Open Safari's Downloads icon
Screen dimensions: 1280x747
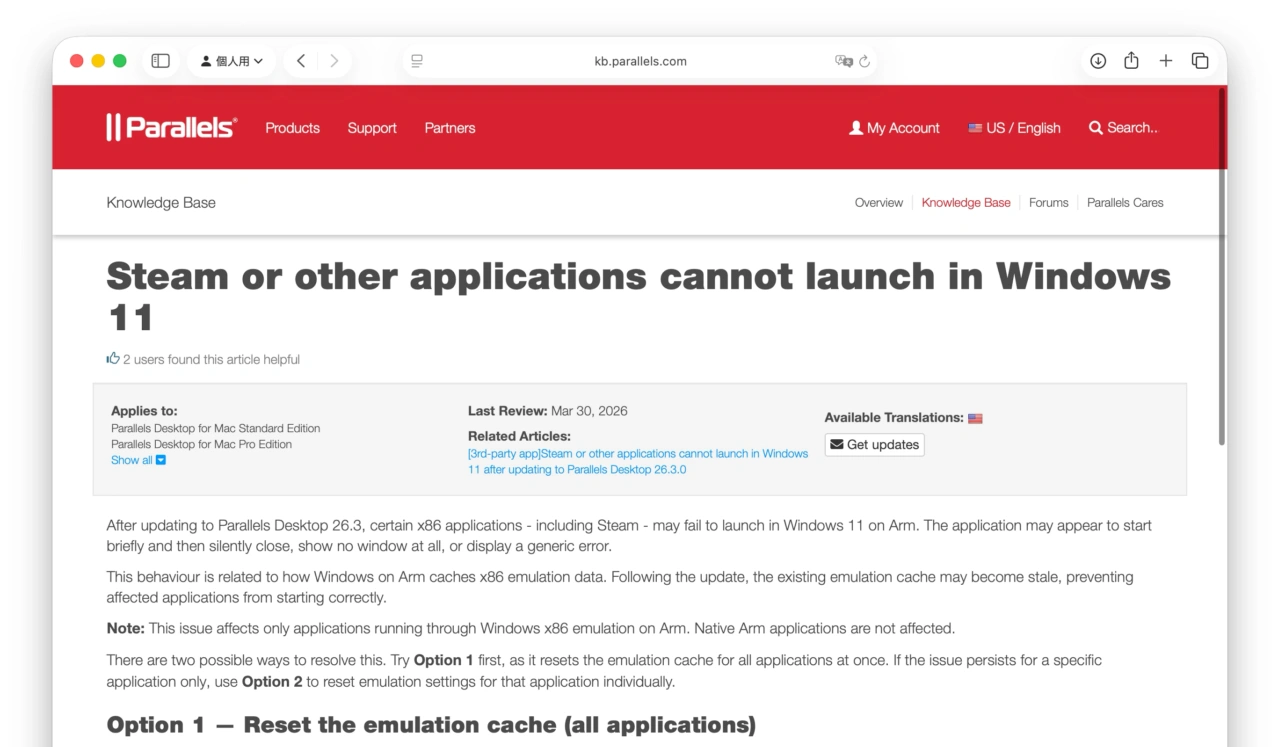point(1097,60)
